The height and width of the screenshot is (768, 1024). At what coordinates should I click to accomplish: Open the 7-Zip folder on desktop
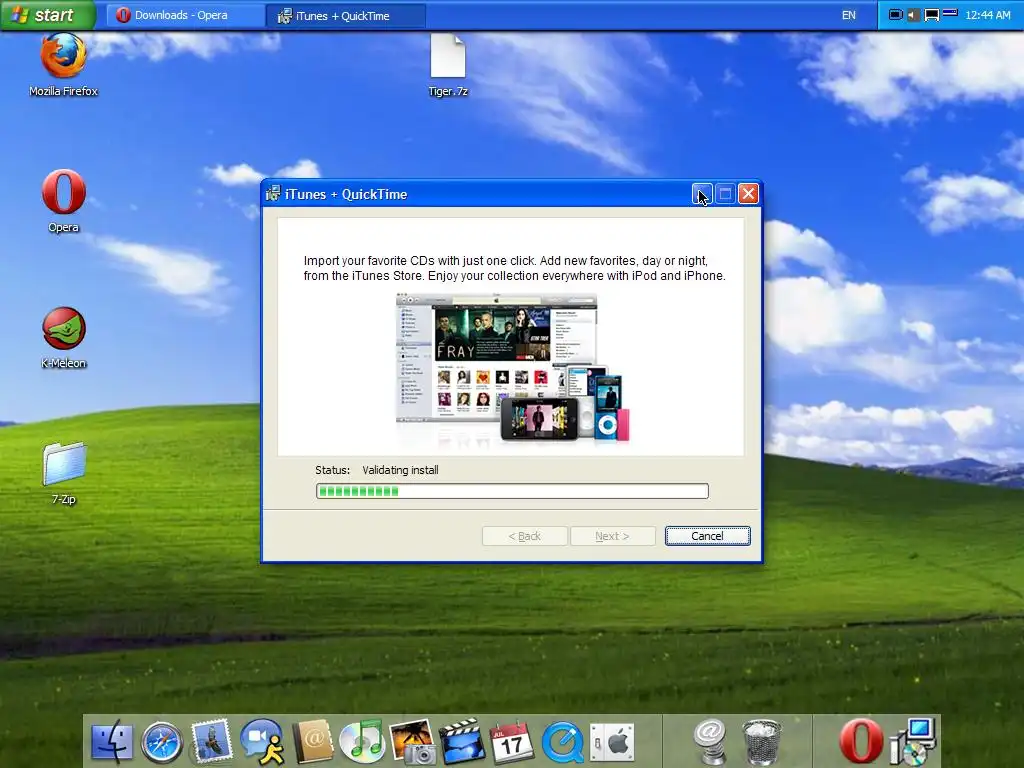pos(63,473)
